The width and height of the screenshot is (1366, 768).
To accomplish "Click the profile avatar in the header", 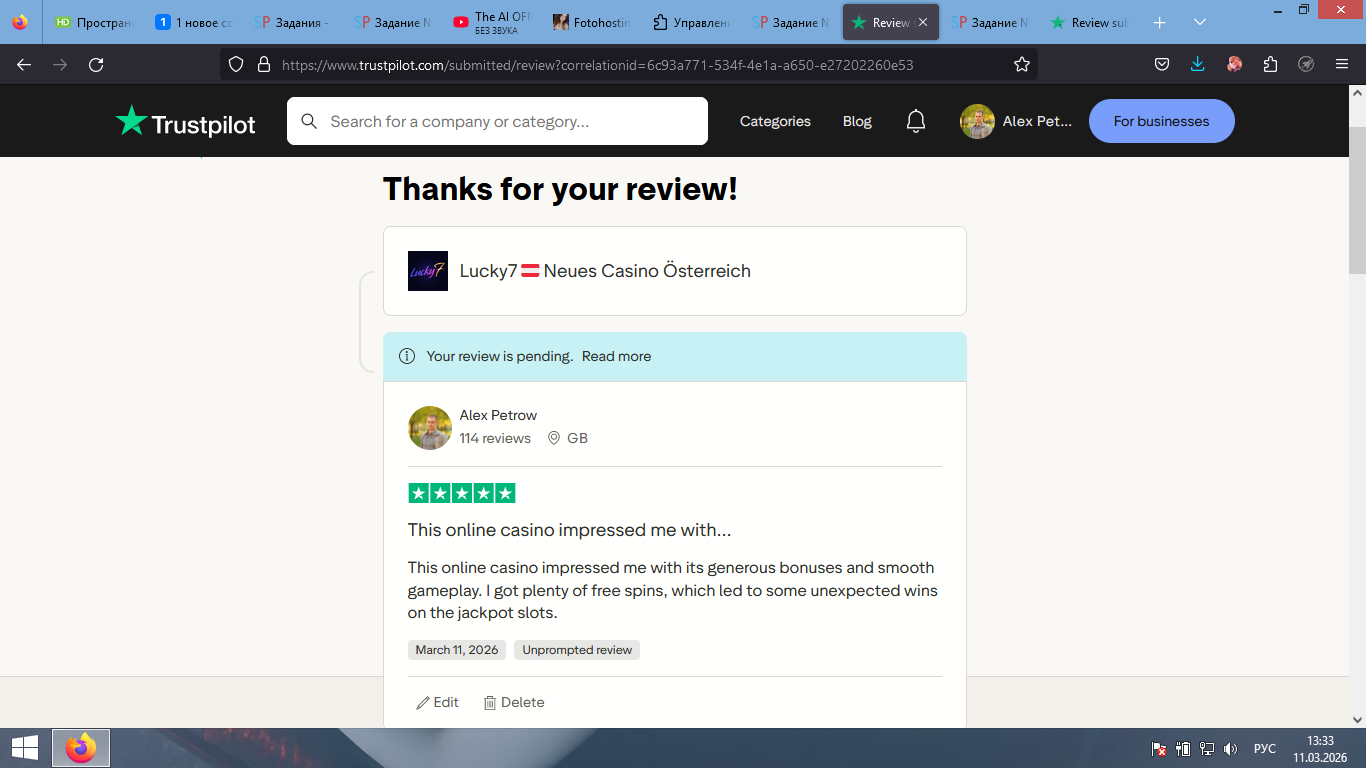I will 977,121.
